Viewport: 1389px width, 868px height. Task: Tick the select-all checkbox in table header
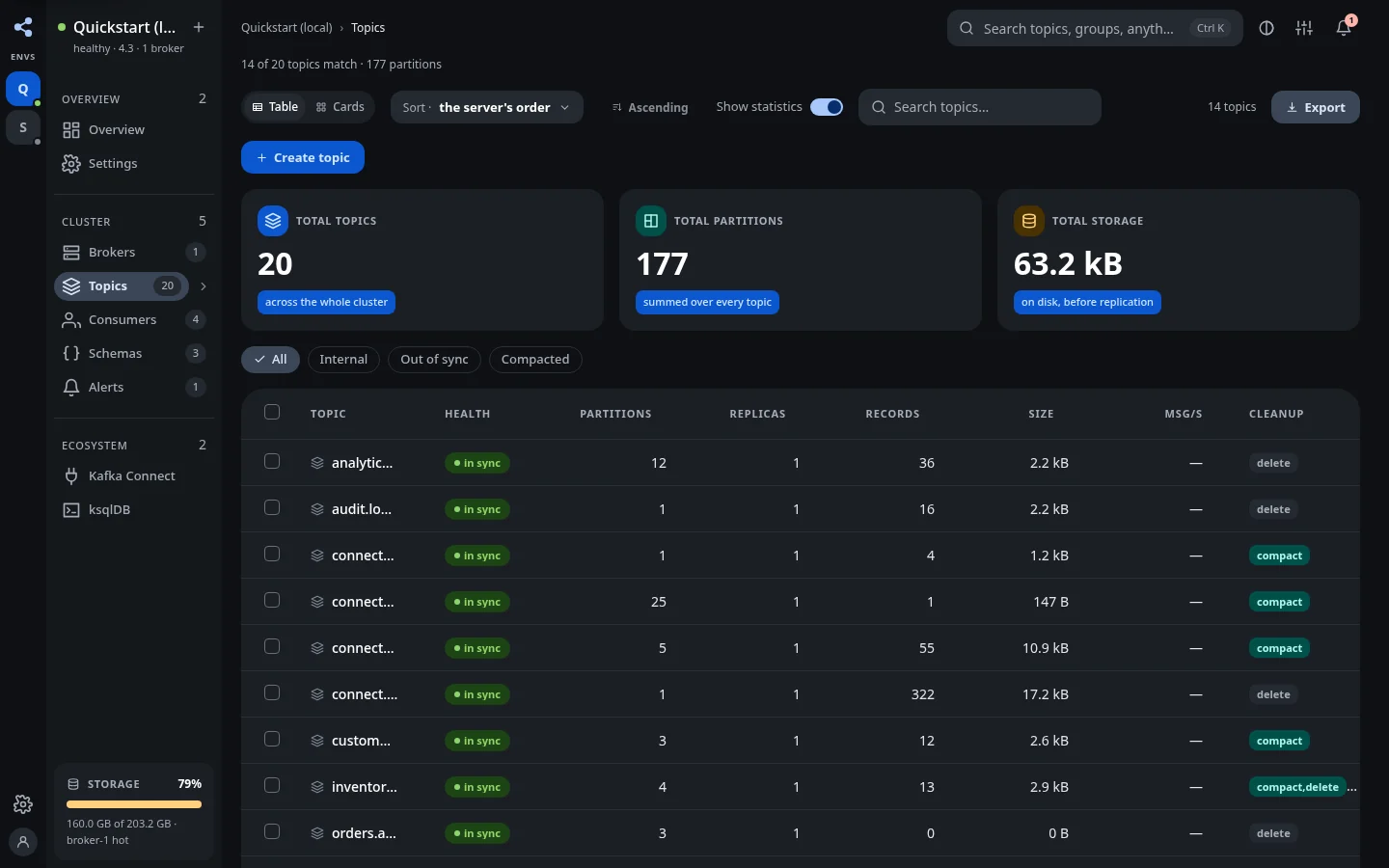tap(272, 413)
